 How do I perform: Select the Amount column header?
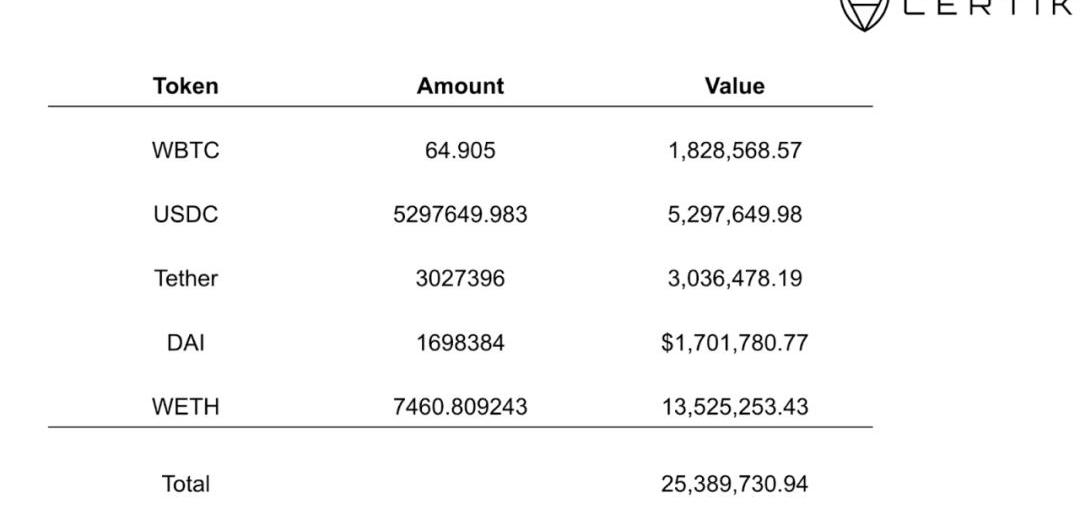pyautogui.click(x=460, y=86)
